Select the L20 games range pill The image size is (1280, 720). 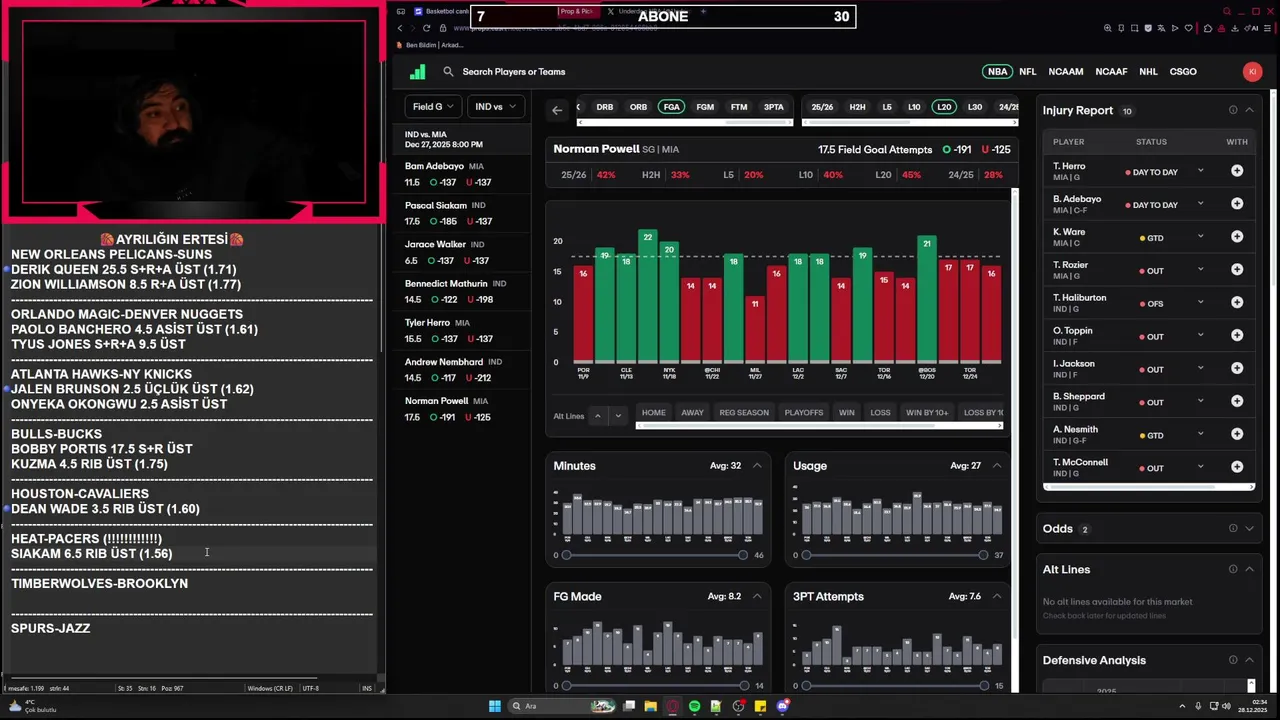tap(944, 107)
